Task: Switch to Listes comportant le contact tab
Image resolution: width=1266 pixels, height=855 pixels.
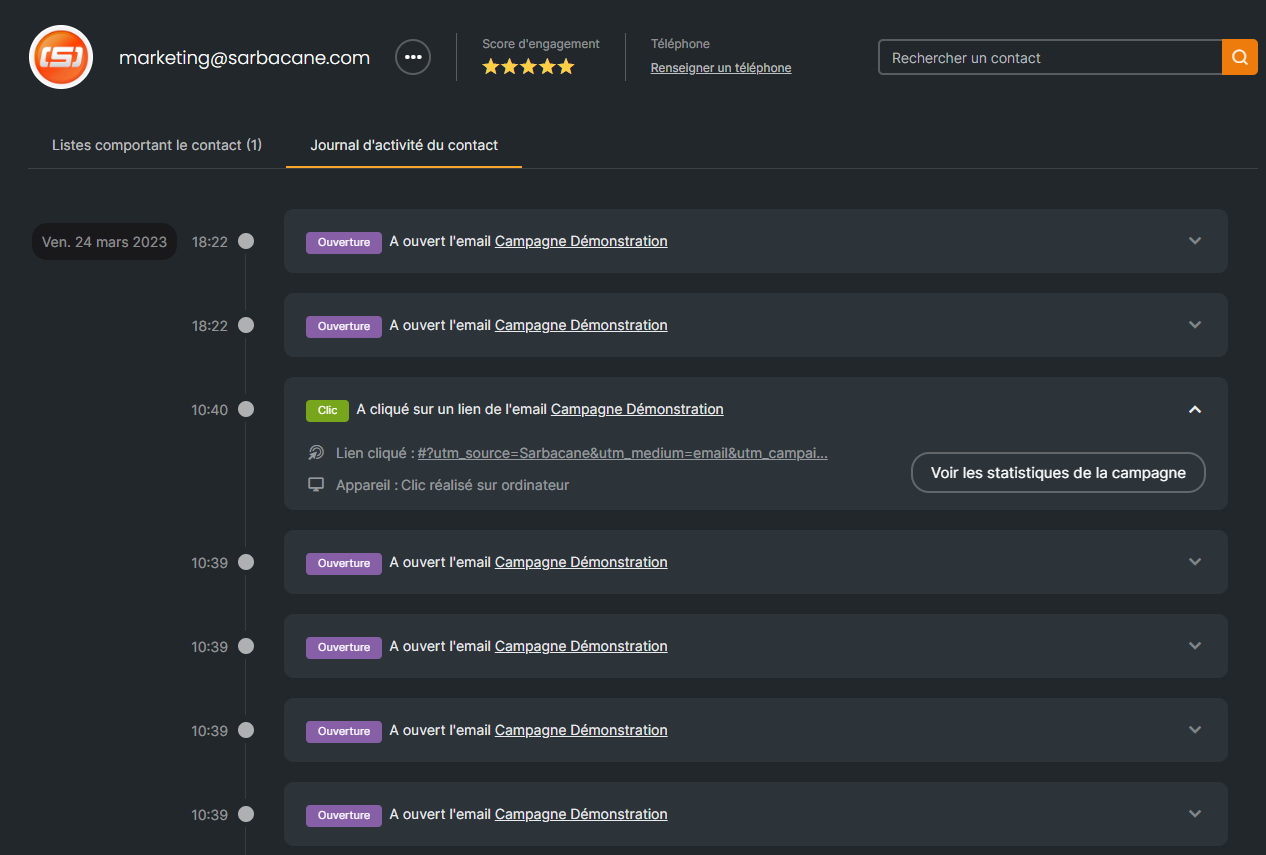Action: click(x=157, y=145)
